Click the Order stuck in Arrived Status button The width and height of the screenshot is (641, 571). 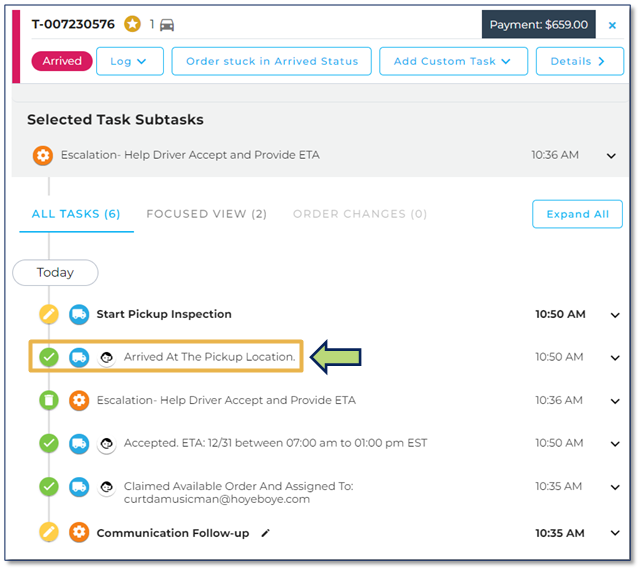[x=271, y=61]
